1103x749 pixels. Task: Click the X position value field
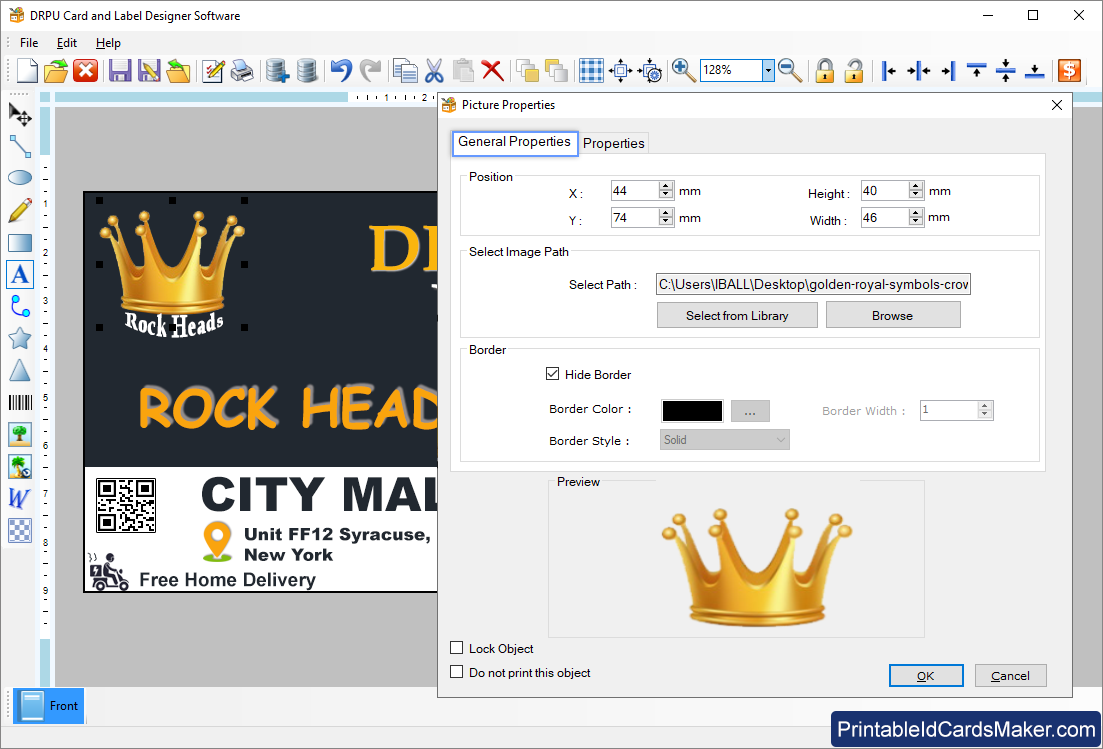tap(635, 191)
